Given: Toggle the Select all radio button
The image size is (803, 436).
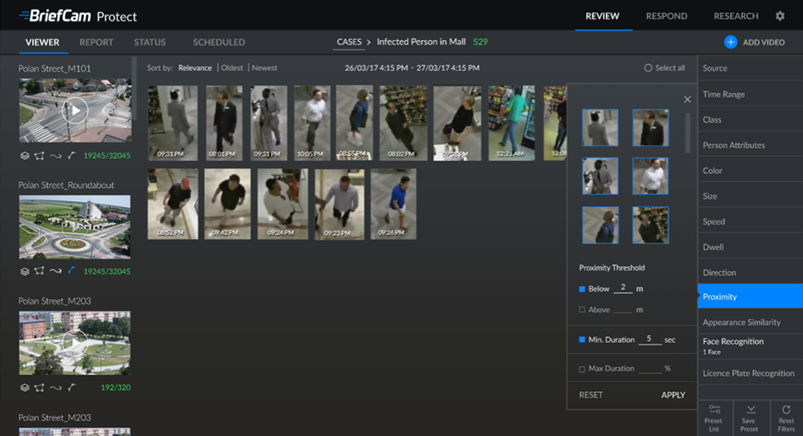Looking at the screenshot, I should (x=648, y=68).
